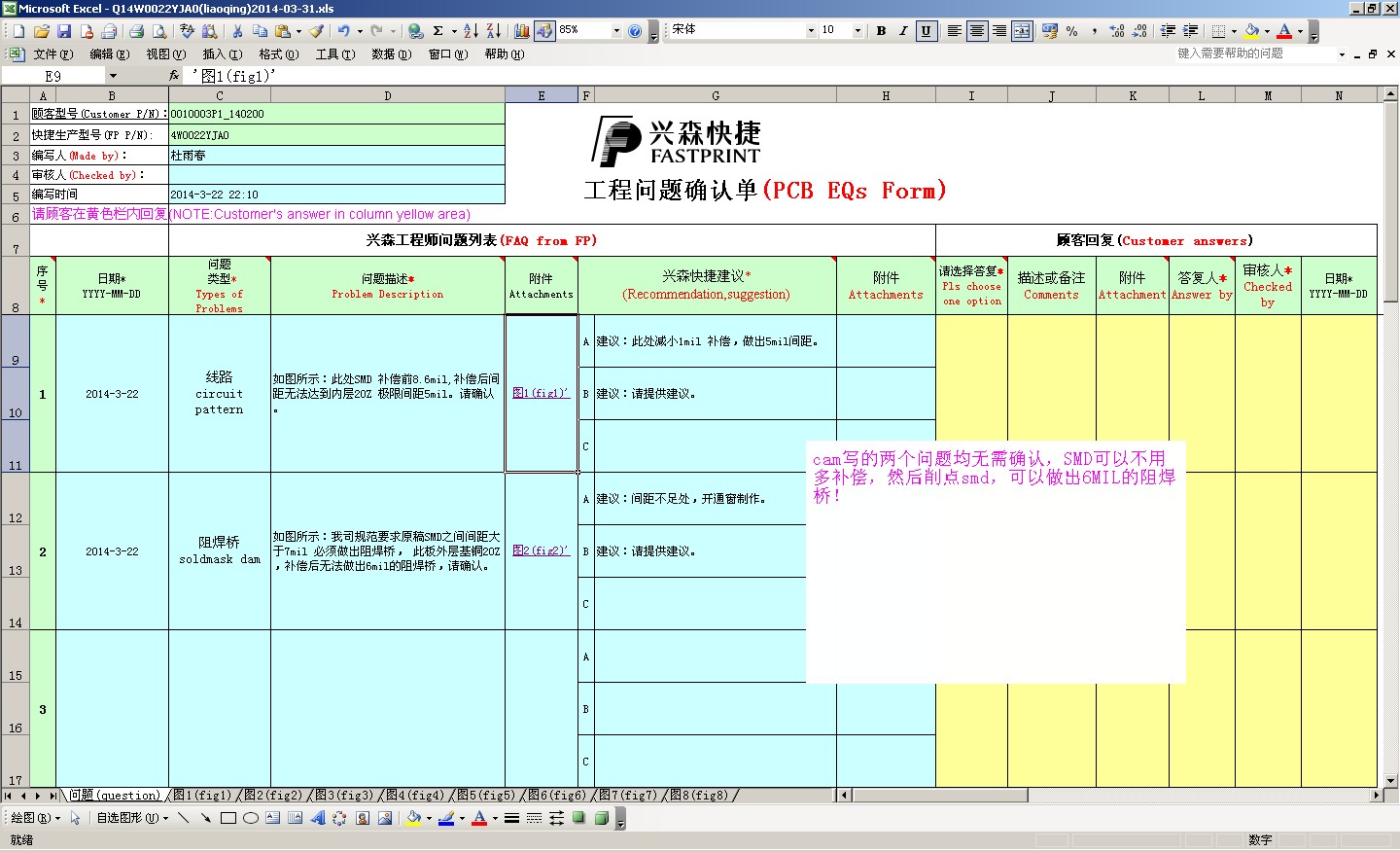
Task: Click the New workbook icon
Action: (x=18, y=31)
